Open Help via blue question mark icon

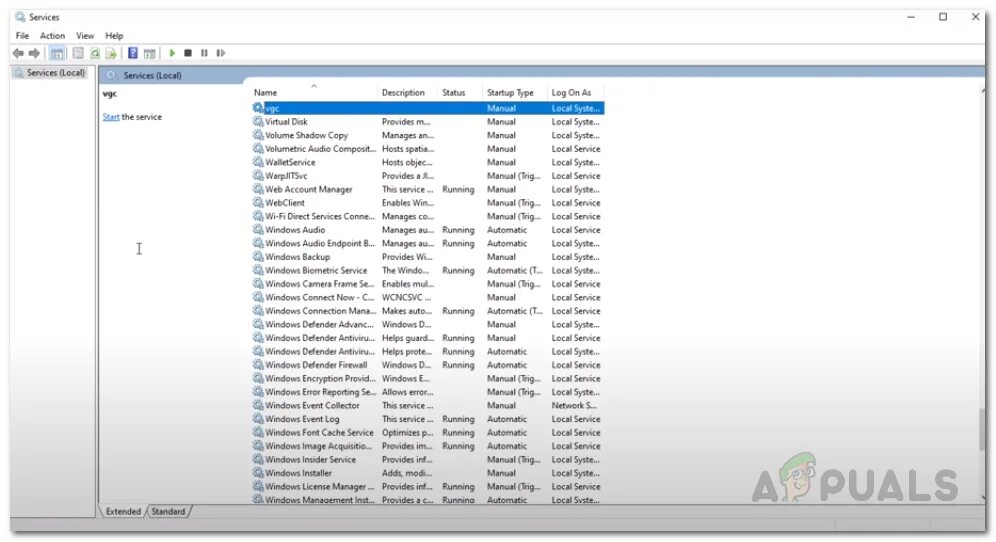click(133, 53)
